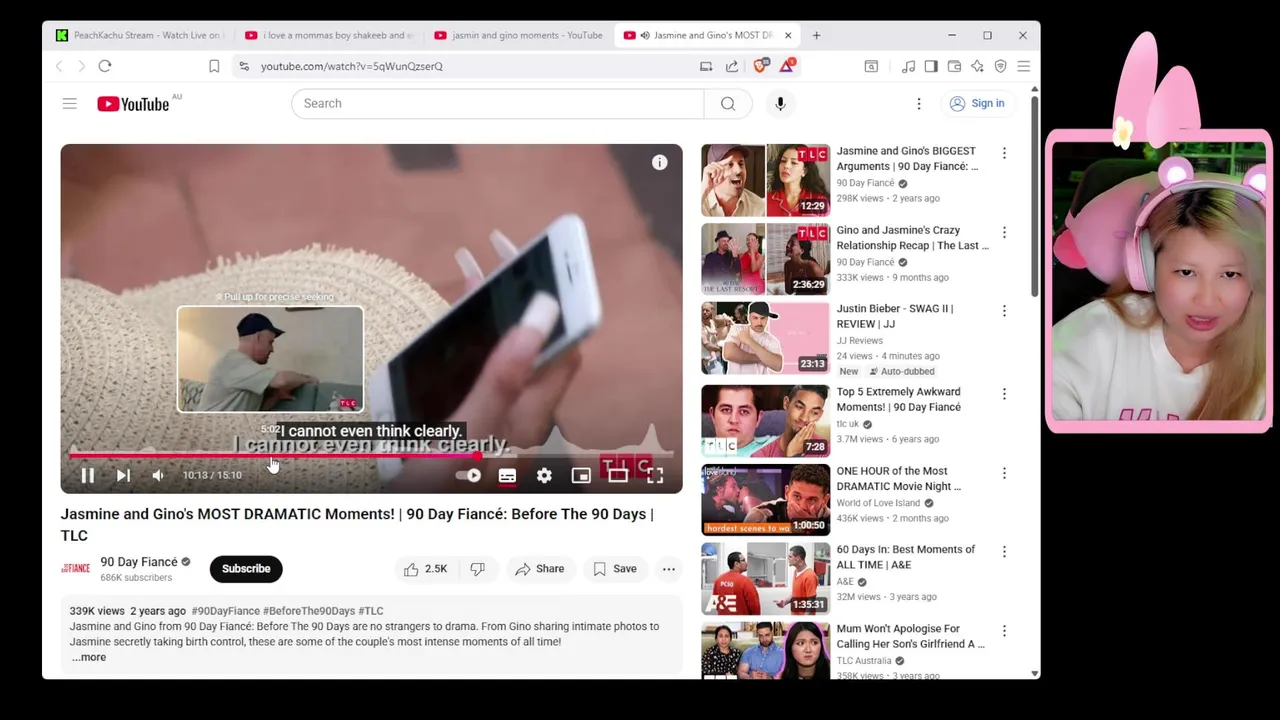Search with your voice microphone
The width and height of the screenshot is (1280, 720).
780,103
